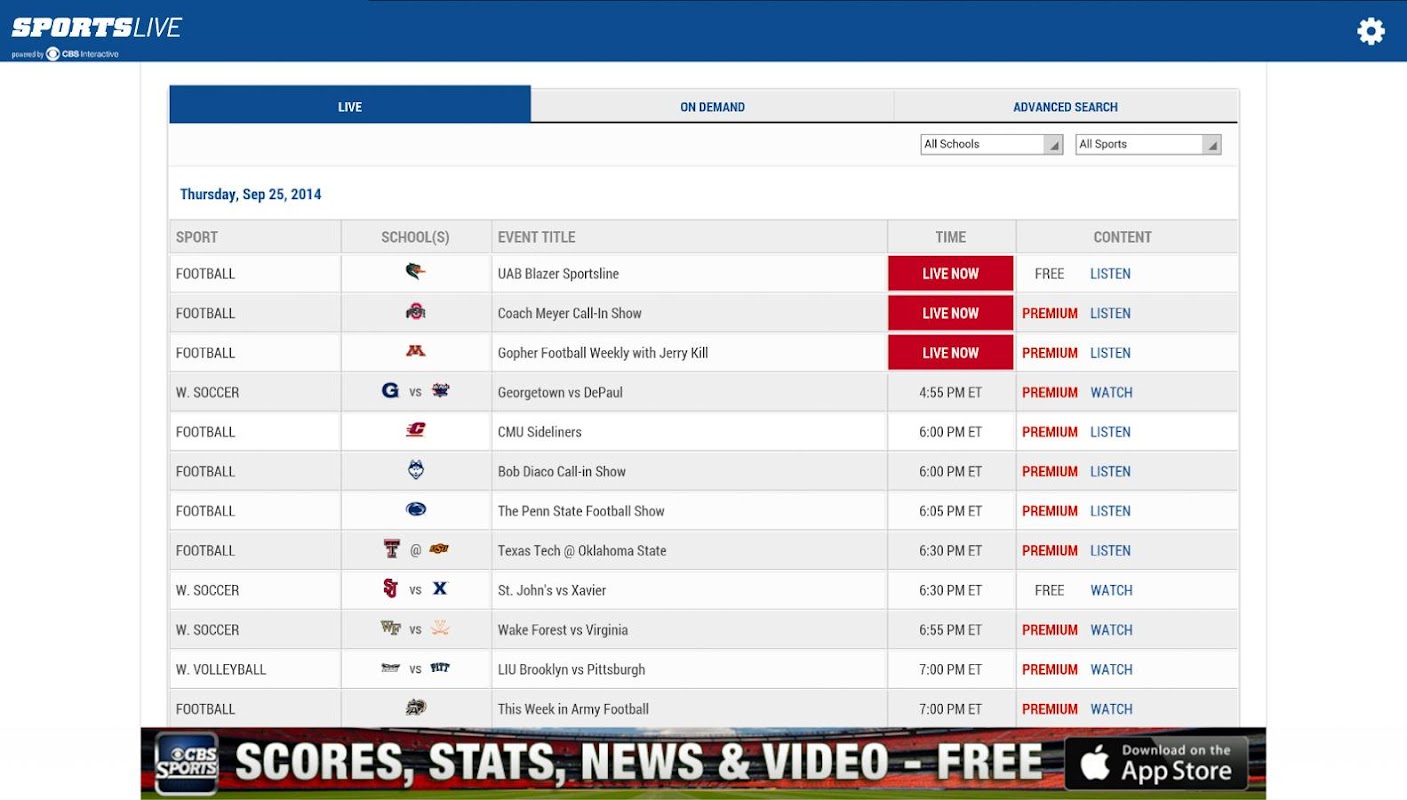Screen dimensions: 1407x800
Task: Listen to Texas Tech @ Oklahoma State
Action: 1110,550
